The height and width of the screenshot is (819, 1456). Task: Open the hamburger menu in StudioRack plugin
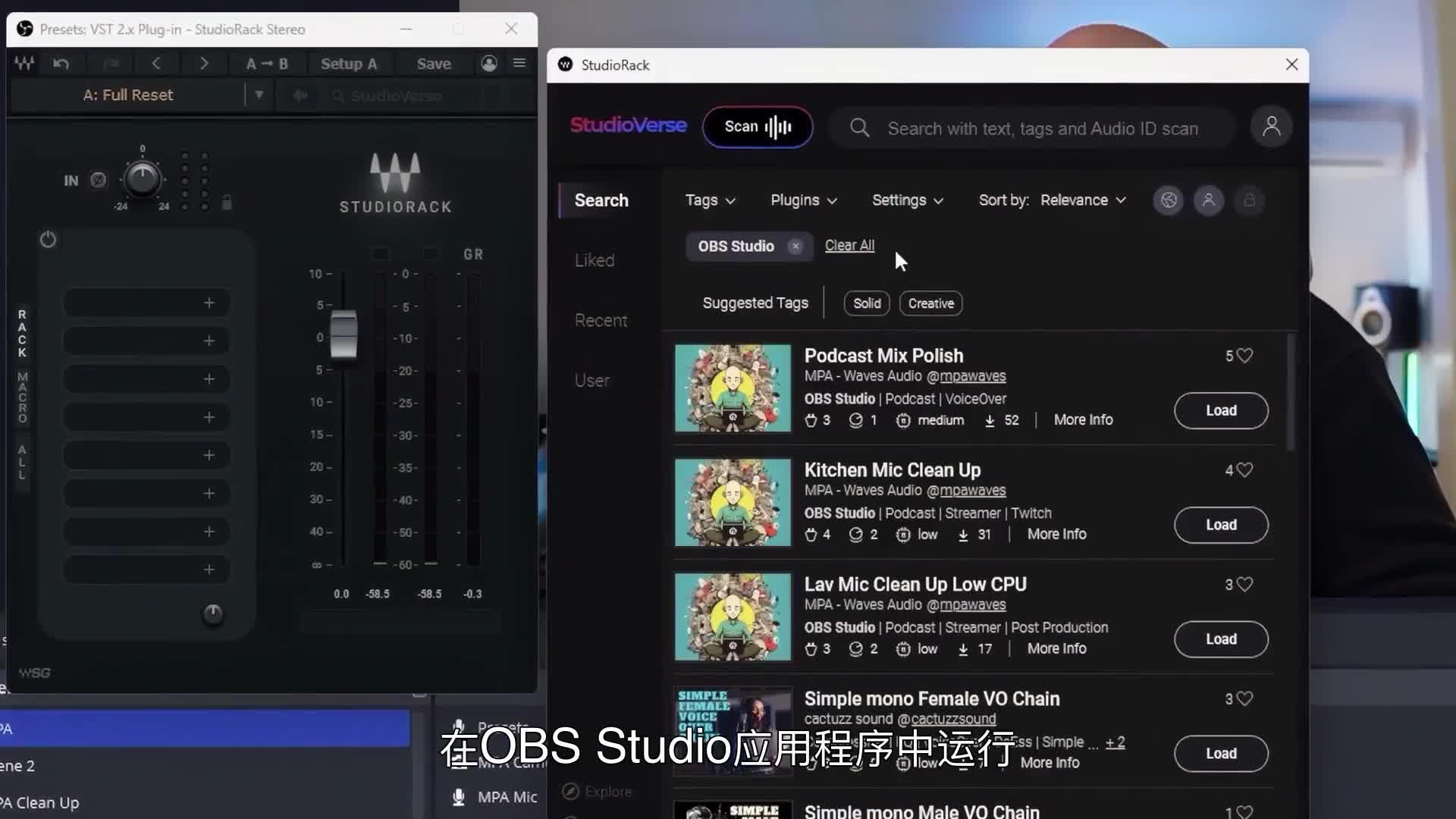pyautogui.click(x=520, y=63)
